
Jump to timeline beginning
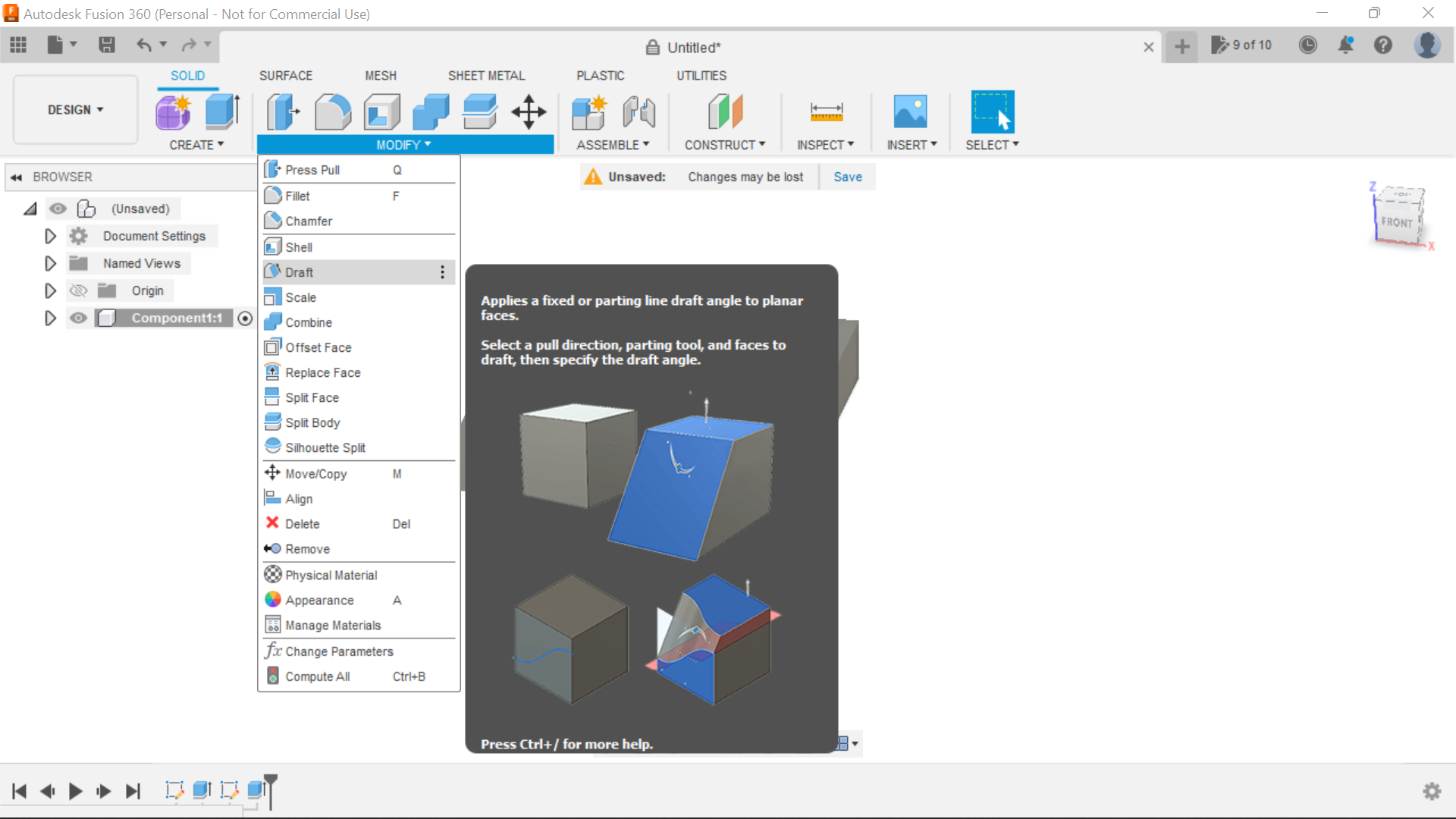click(20, 792)
